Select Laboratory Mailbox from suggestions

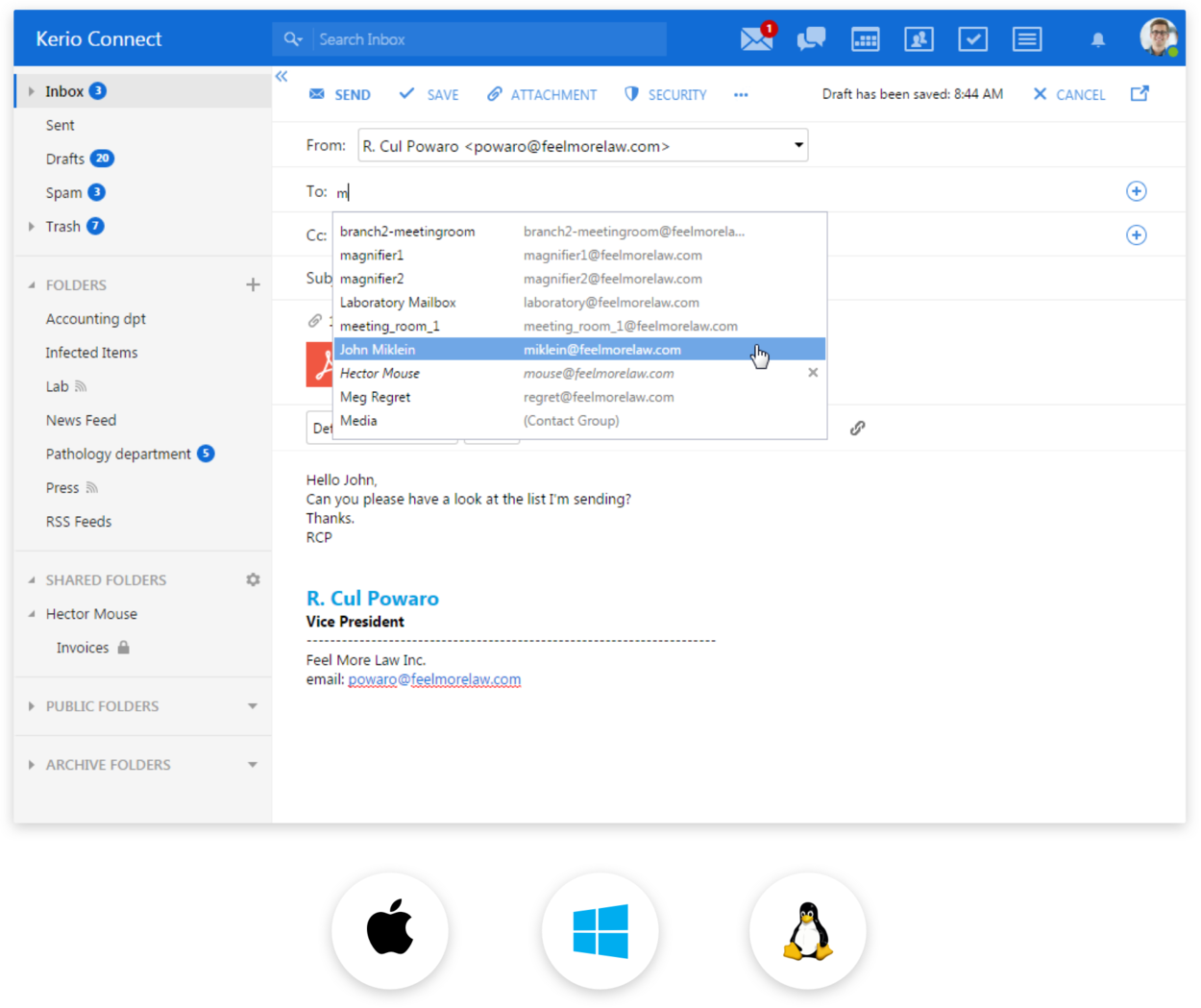tap(579, 303)
